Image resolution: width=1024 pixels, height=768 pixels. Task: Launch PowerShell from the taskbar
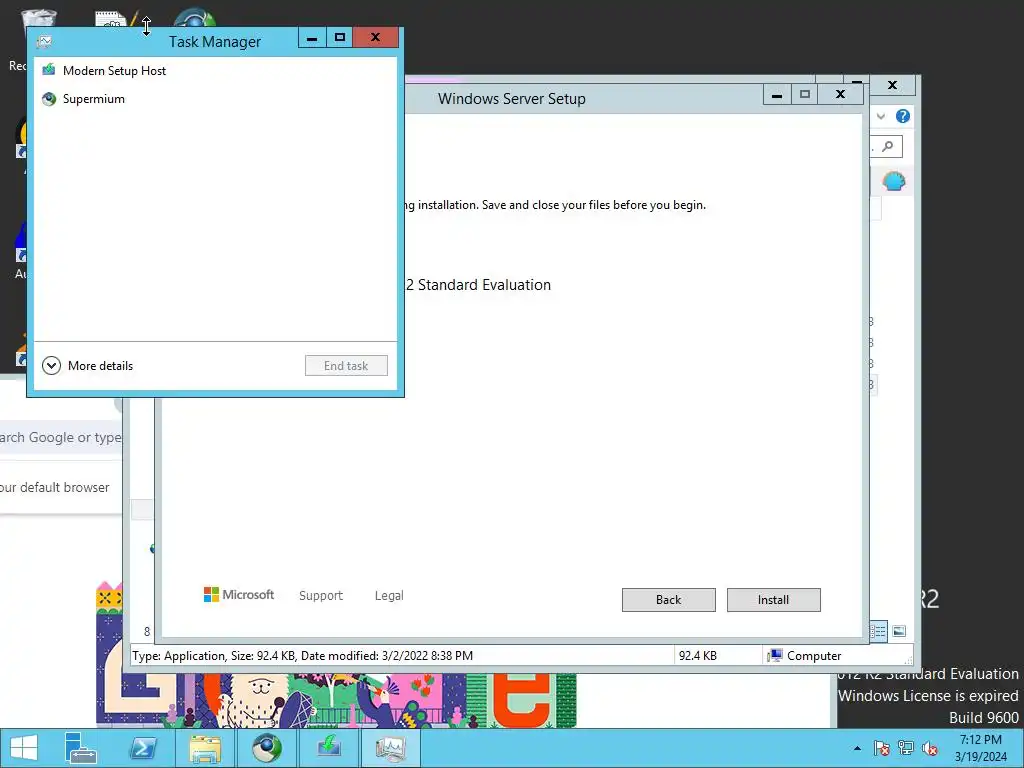point(143,748)
